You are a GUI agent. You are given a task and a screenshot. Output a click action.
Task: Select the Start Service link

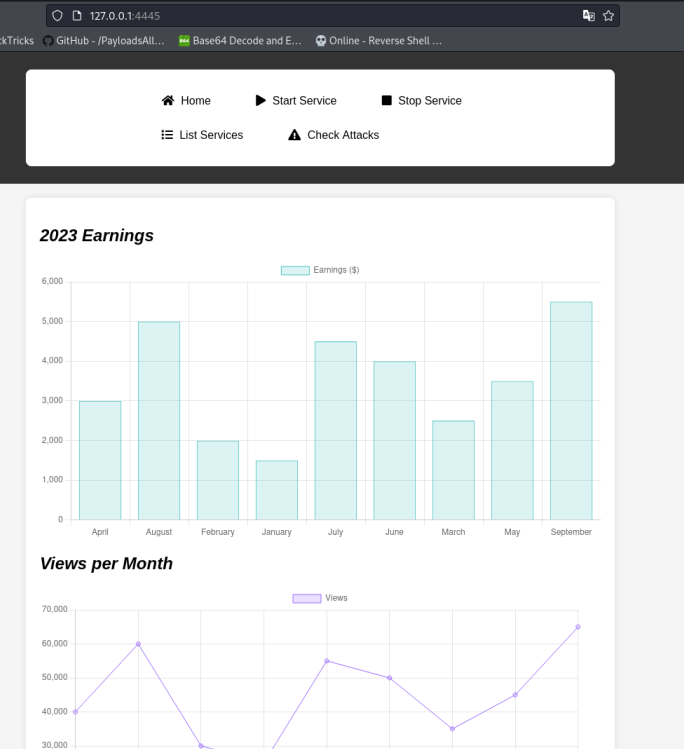coord(304,101)
